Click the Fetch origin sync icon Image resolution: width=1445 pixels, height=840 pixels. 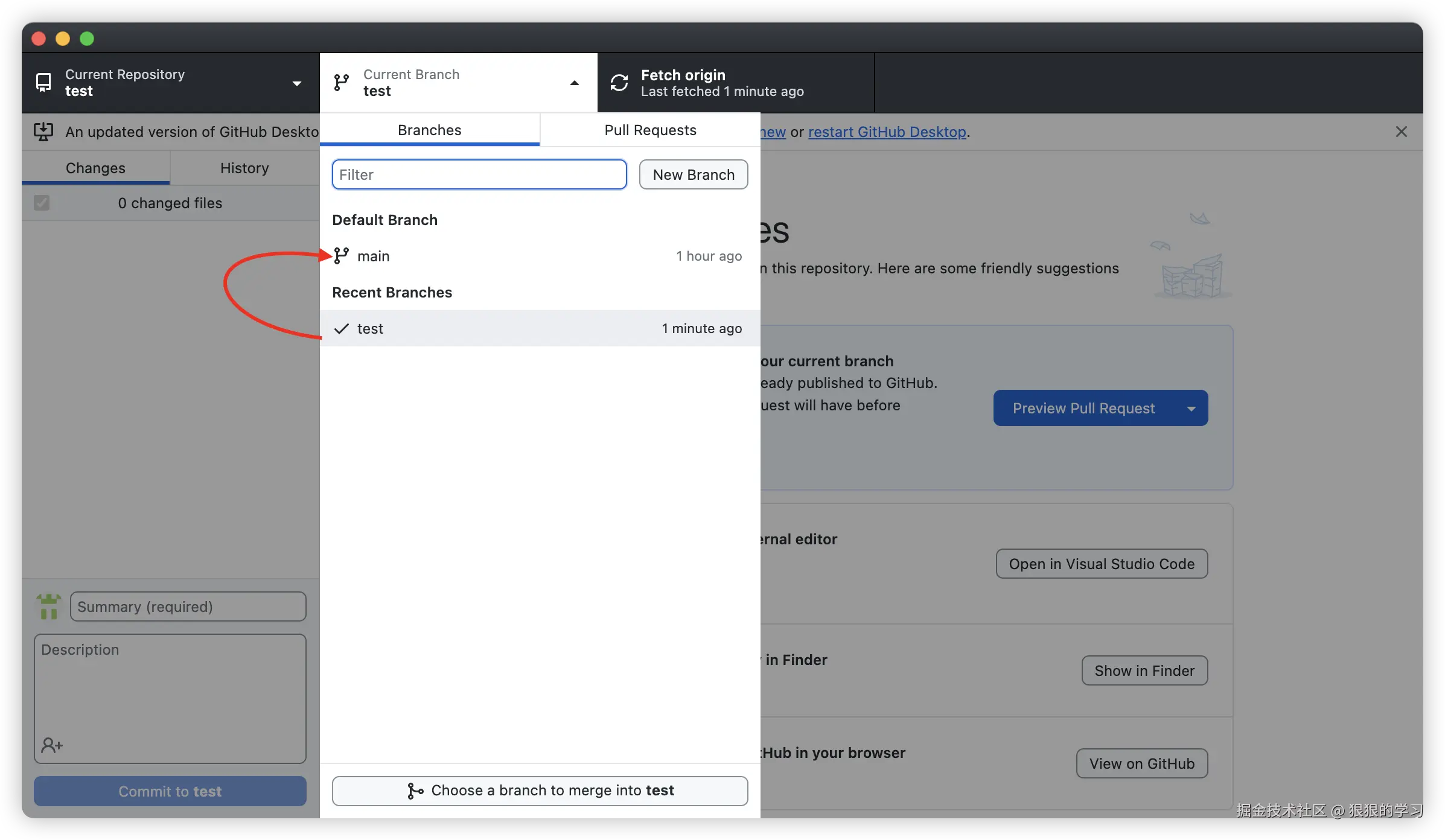pos(619,83)
